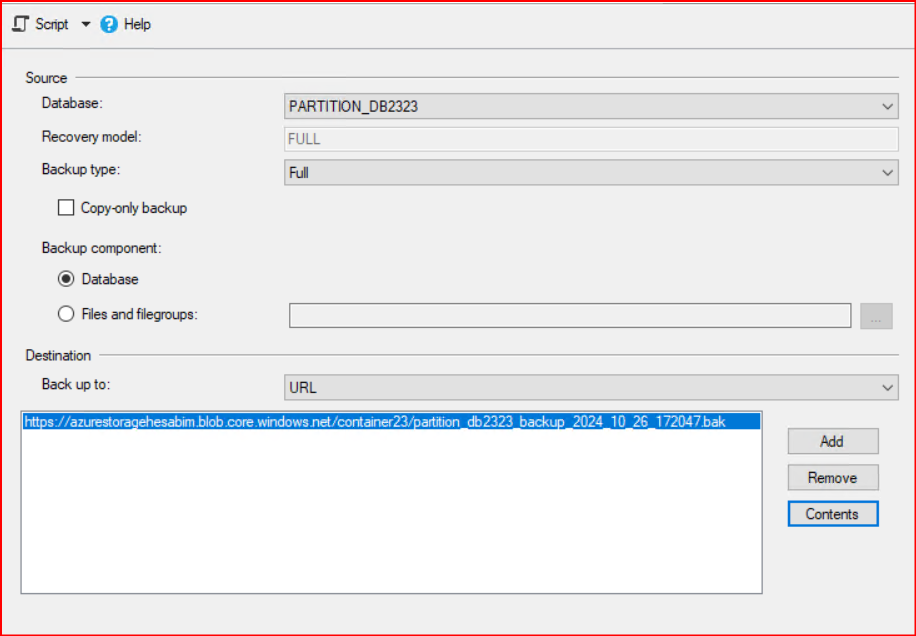Select the azurestoragehesabim backup URL entry

[373, 422]
